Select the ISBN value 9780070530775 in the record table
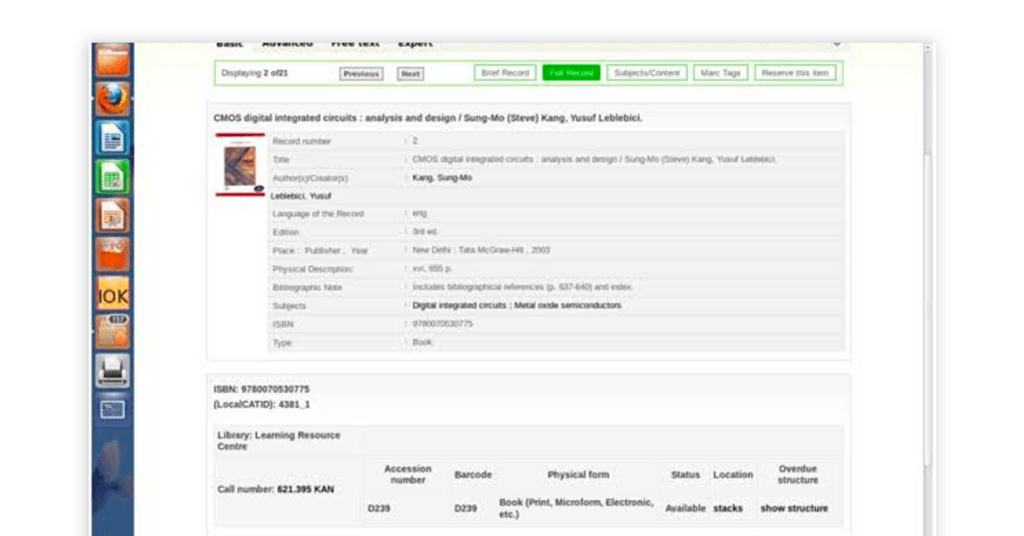 [442, 324]
